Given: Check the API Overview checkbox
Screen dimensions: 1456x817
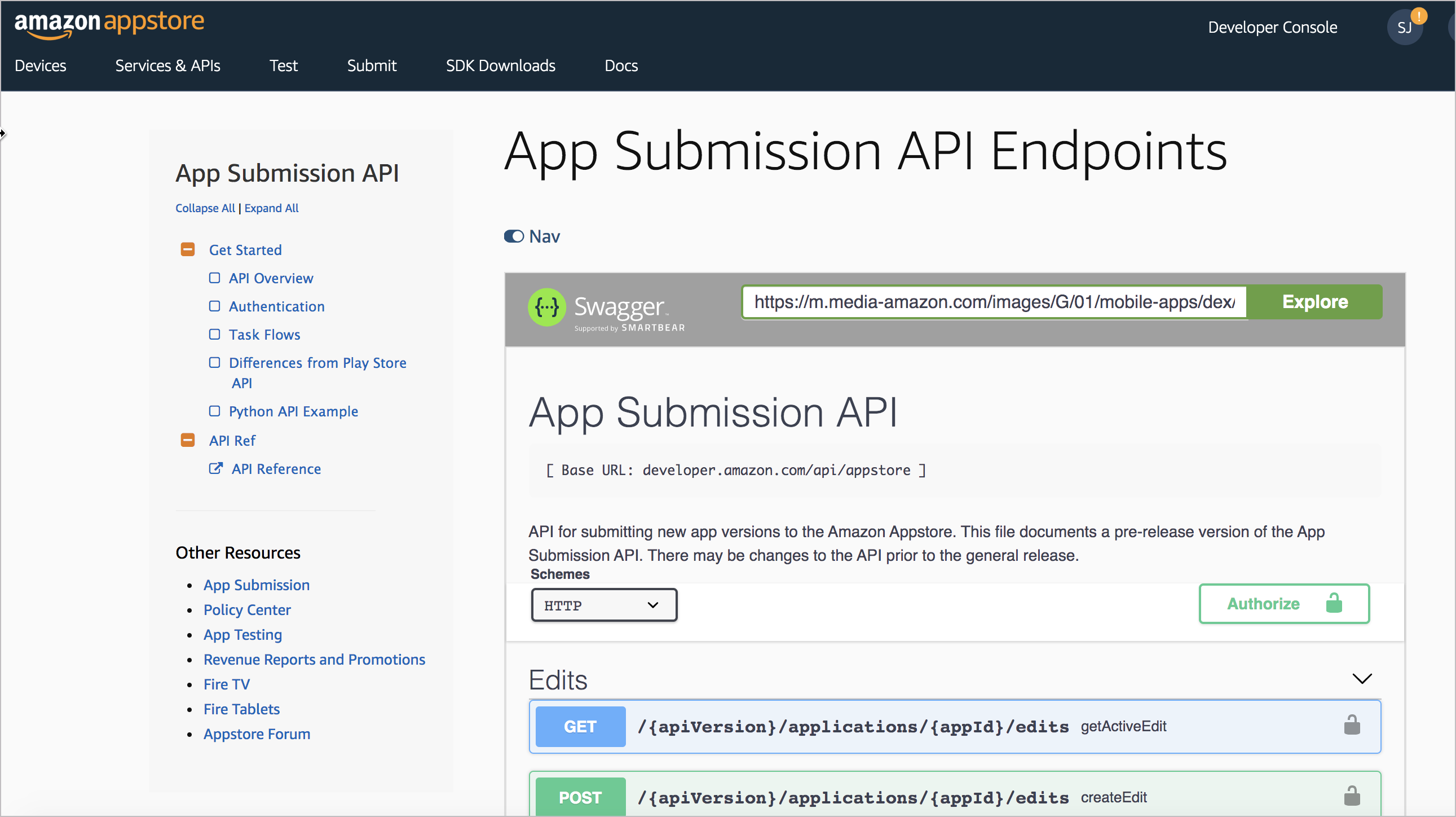Looking at the screenshot, I should point(215,278).
